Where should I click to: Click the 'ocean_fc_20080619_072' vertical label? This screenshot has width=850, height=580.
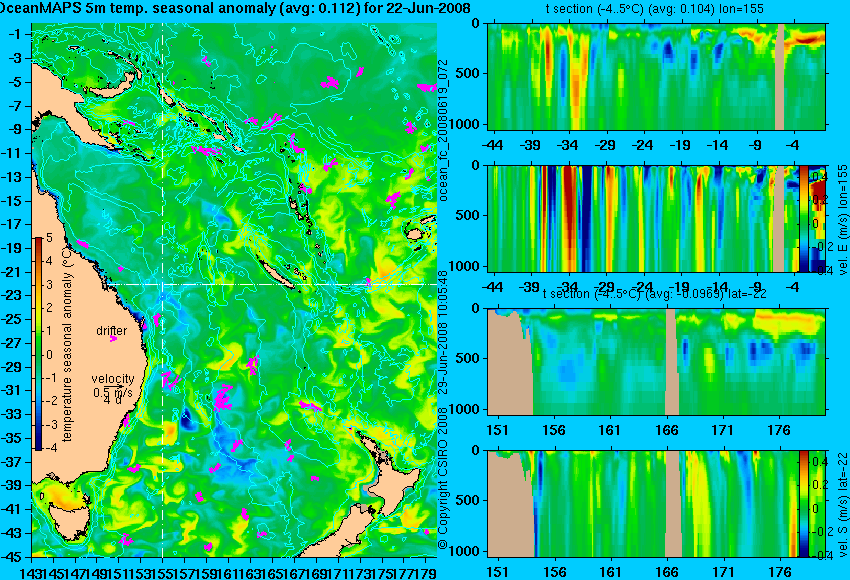coord(443,133)
